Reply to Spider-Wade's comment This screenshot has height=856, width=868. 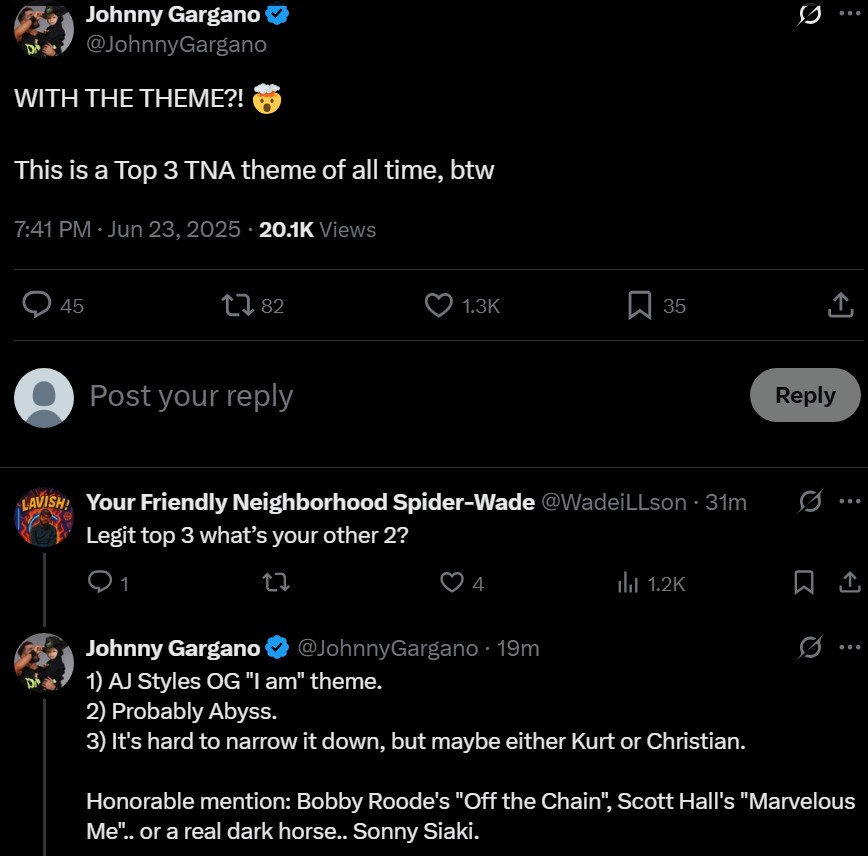click(x=100, y=582)
